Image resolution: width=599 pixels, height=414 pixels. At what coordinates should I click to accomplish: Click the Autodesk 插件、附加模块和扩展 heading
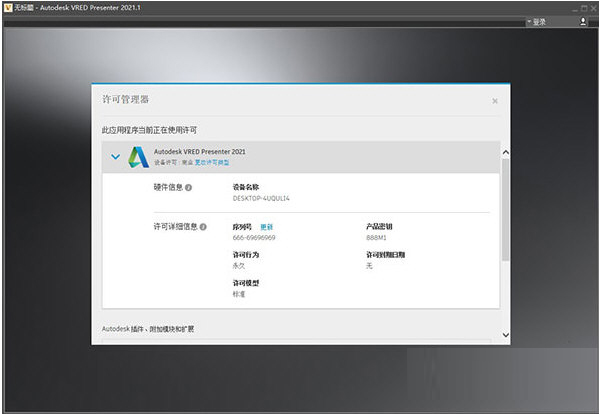click(x=148, y=329)
